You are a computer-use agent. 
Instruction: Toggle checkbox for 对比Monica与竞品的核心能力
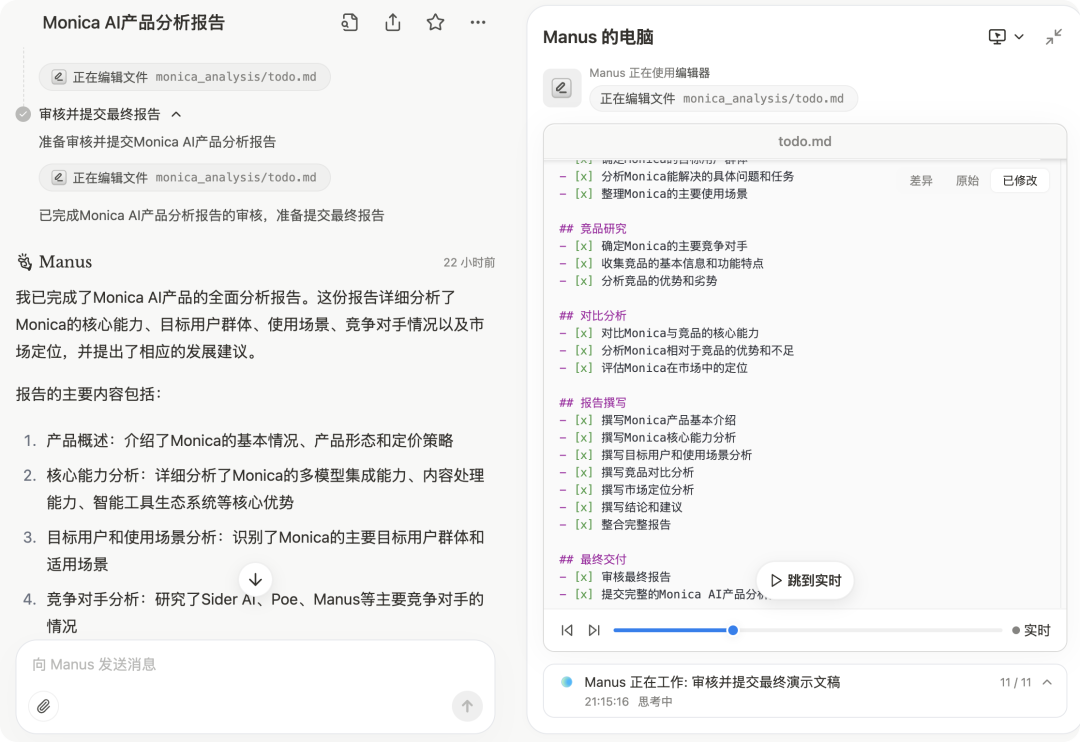pos(583,333)
